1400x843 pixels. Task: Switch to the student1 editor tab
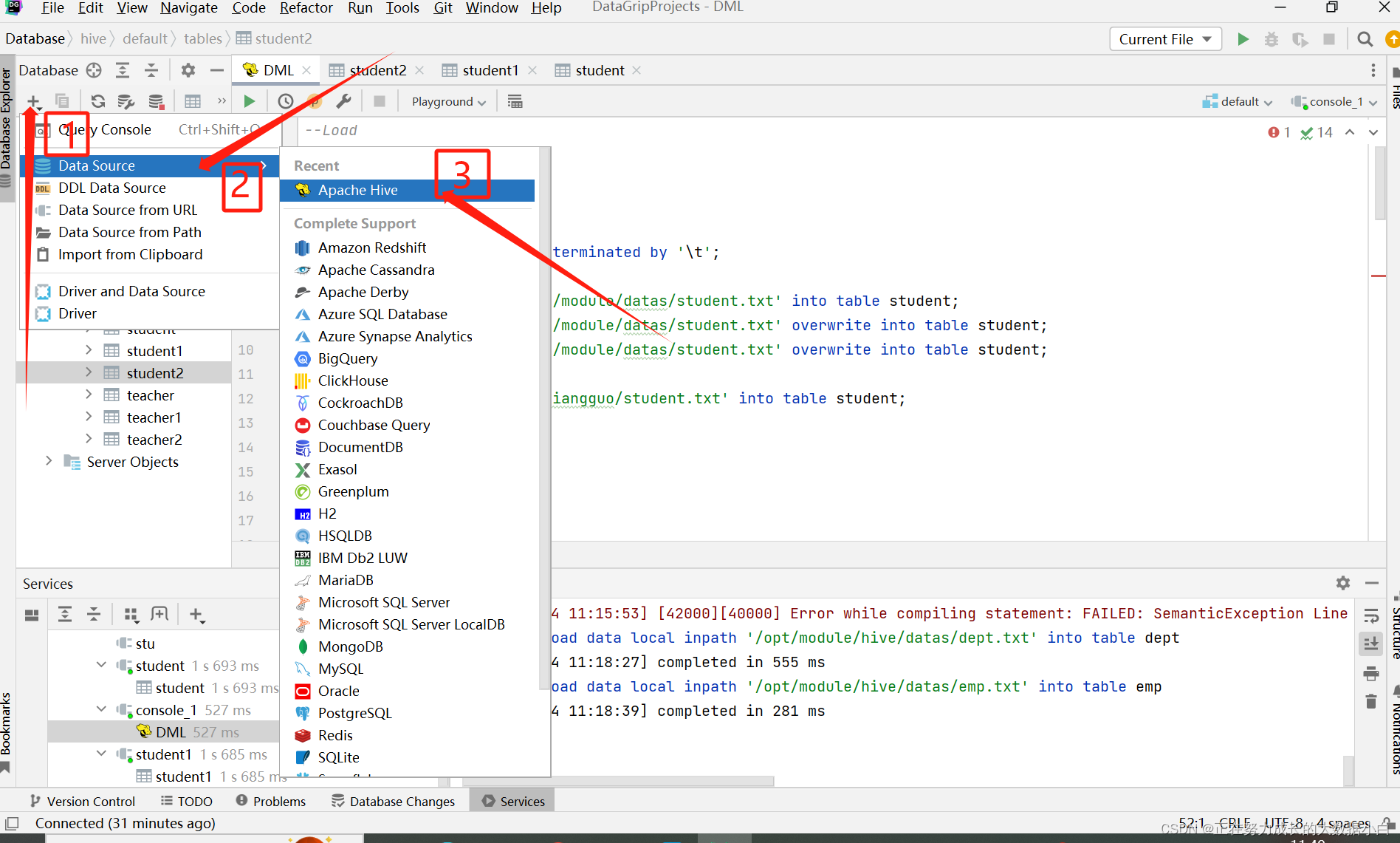tap(490, 70)
